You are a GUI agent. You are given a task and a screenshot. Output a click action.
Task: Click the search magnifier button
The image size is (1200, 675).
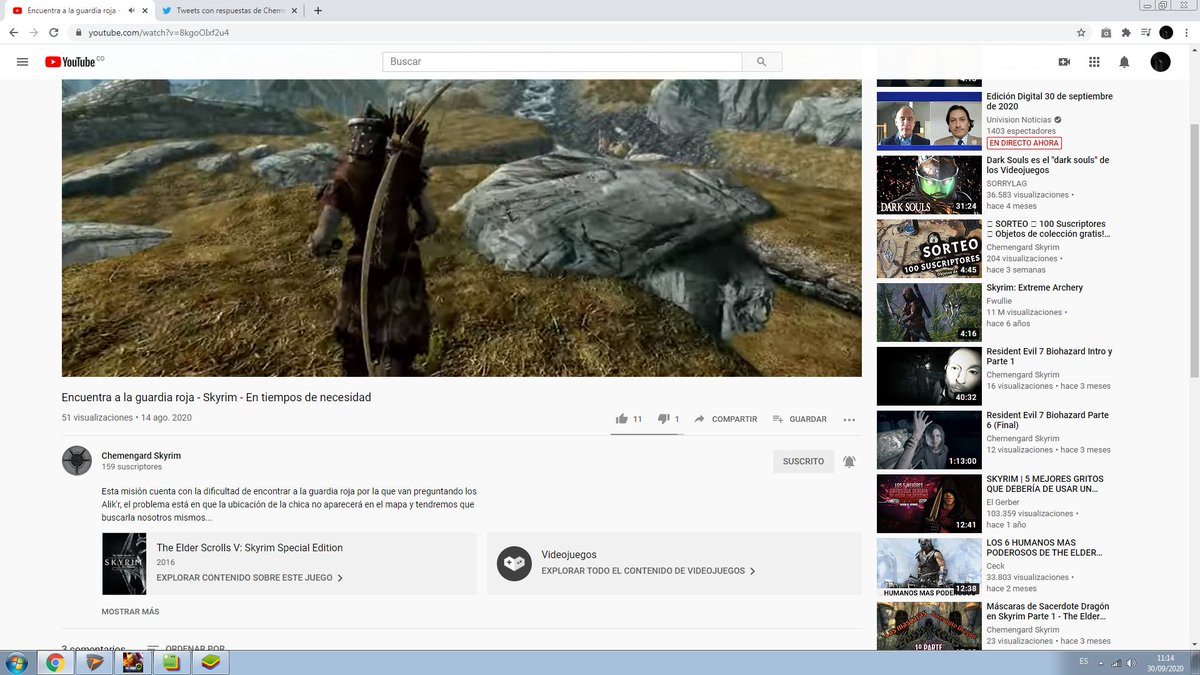(762, 62)
